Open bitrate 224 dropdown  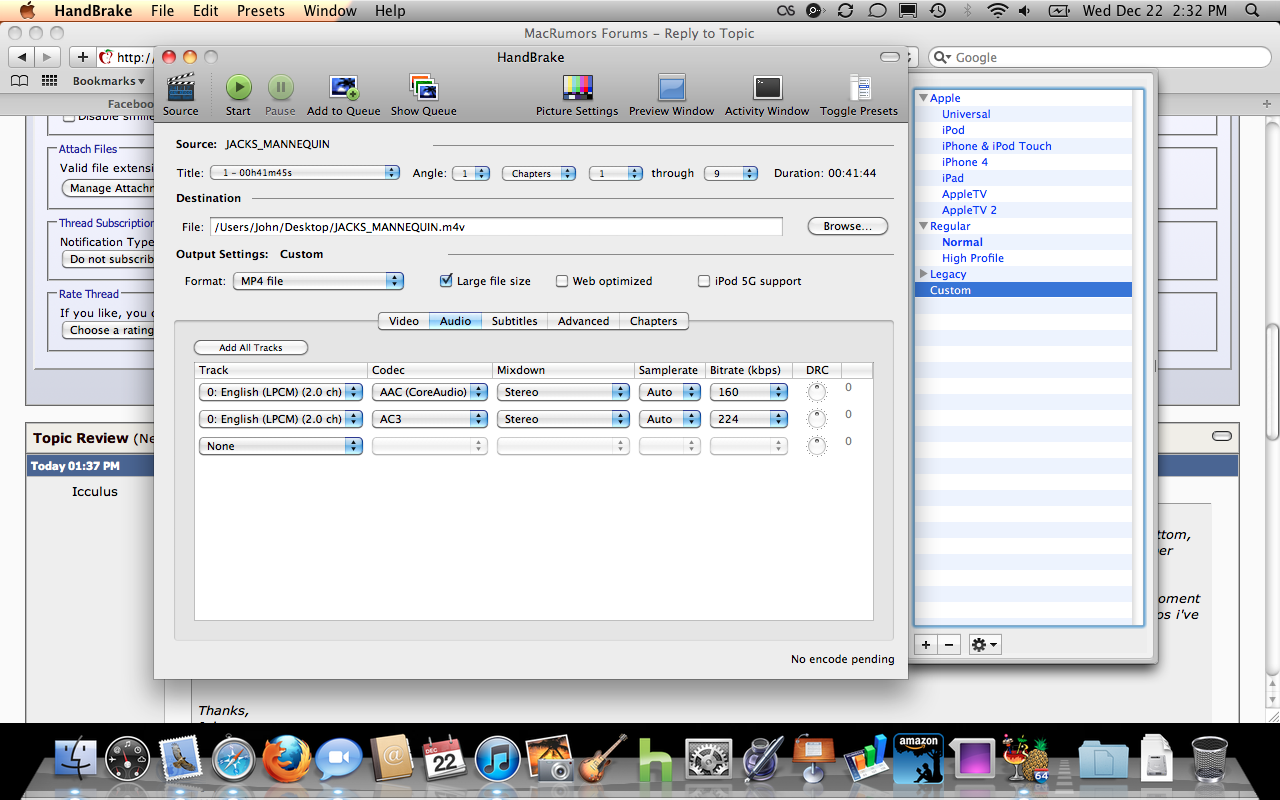(x=749, y=419)
